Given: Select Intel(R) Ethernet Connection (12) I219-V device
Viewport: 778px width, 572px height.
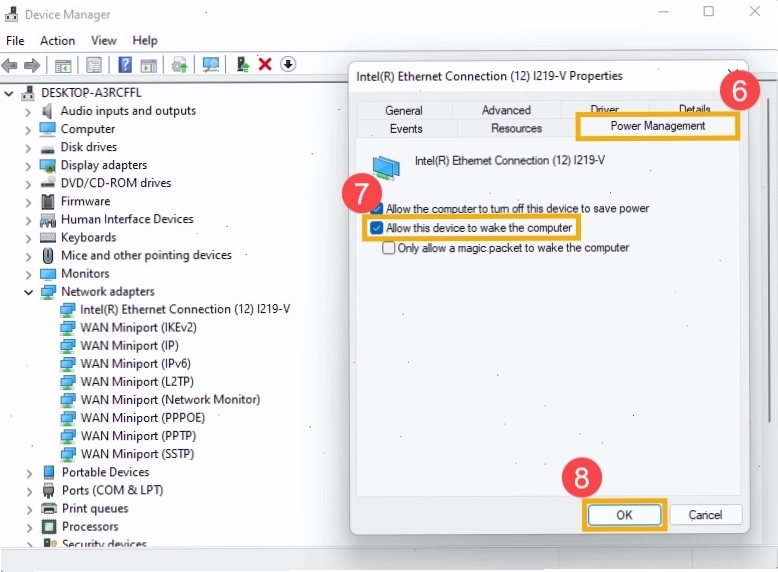Looking at the screenshot, I should click(185, 310).
